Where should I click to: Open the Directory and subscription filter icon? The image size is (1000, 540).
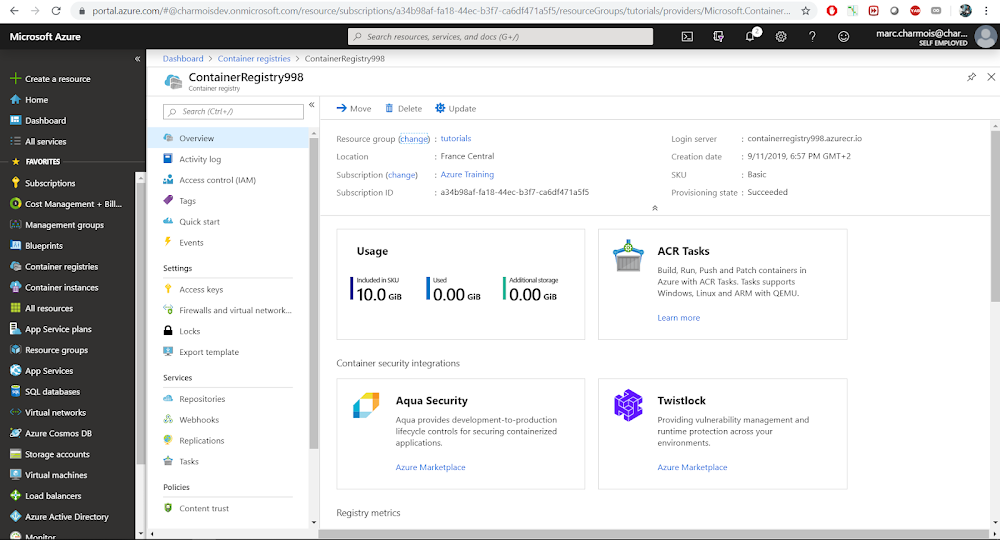(718, 37)
